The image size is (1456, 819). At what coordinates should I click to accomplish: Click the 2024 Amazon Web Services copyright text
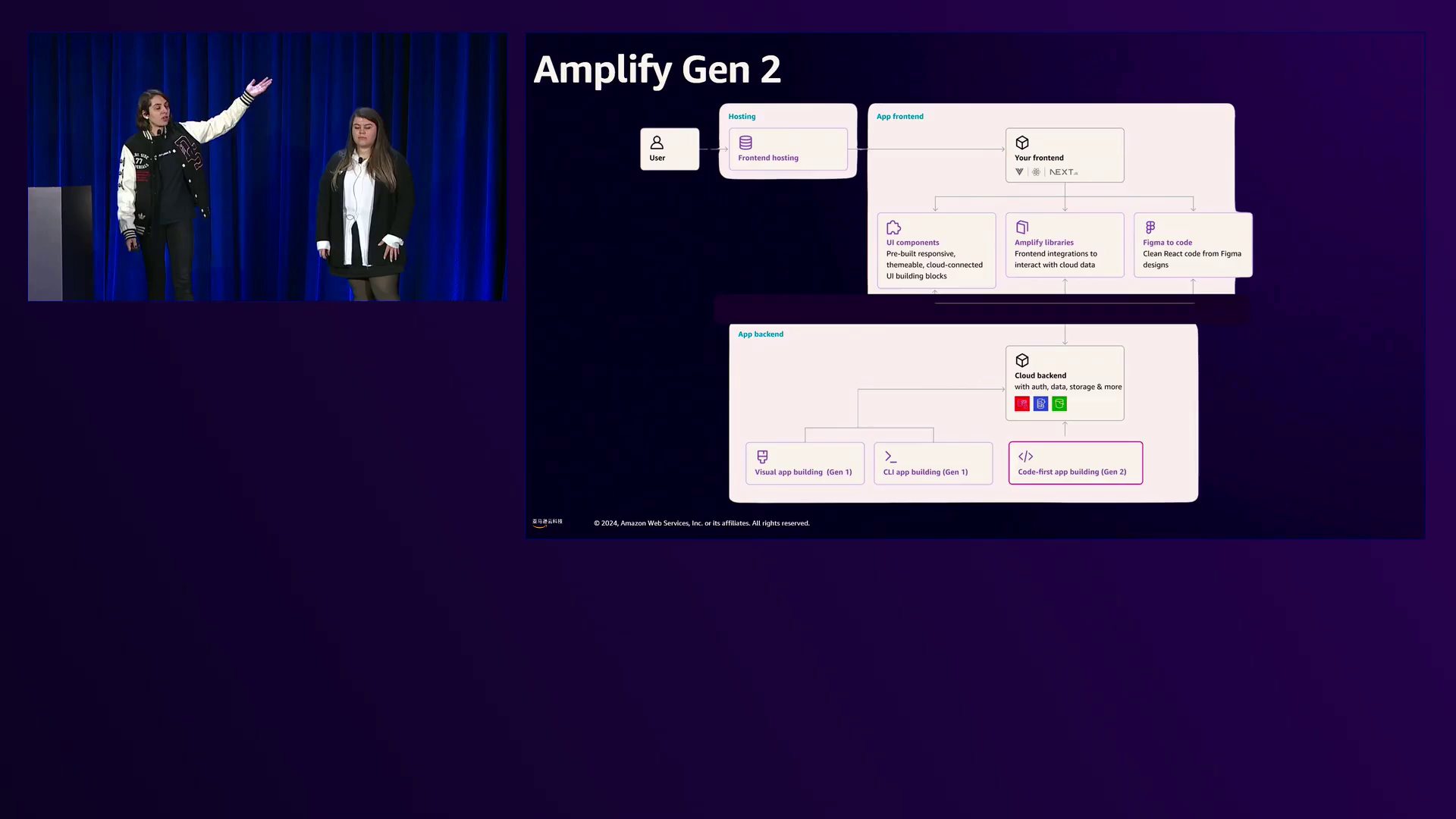(x=701, y=523)
